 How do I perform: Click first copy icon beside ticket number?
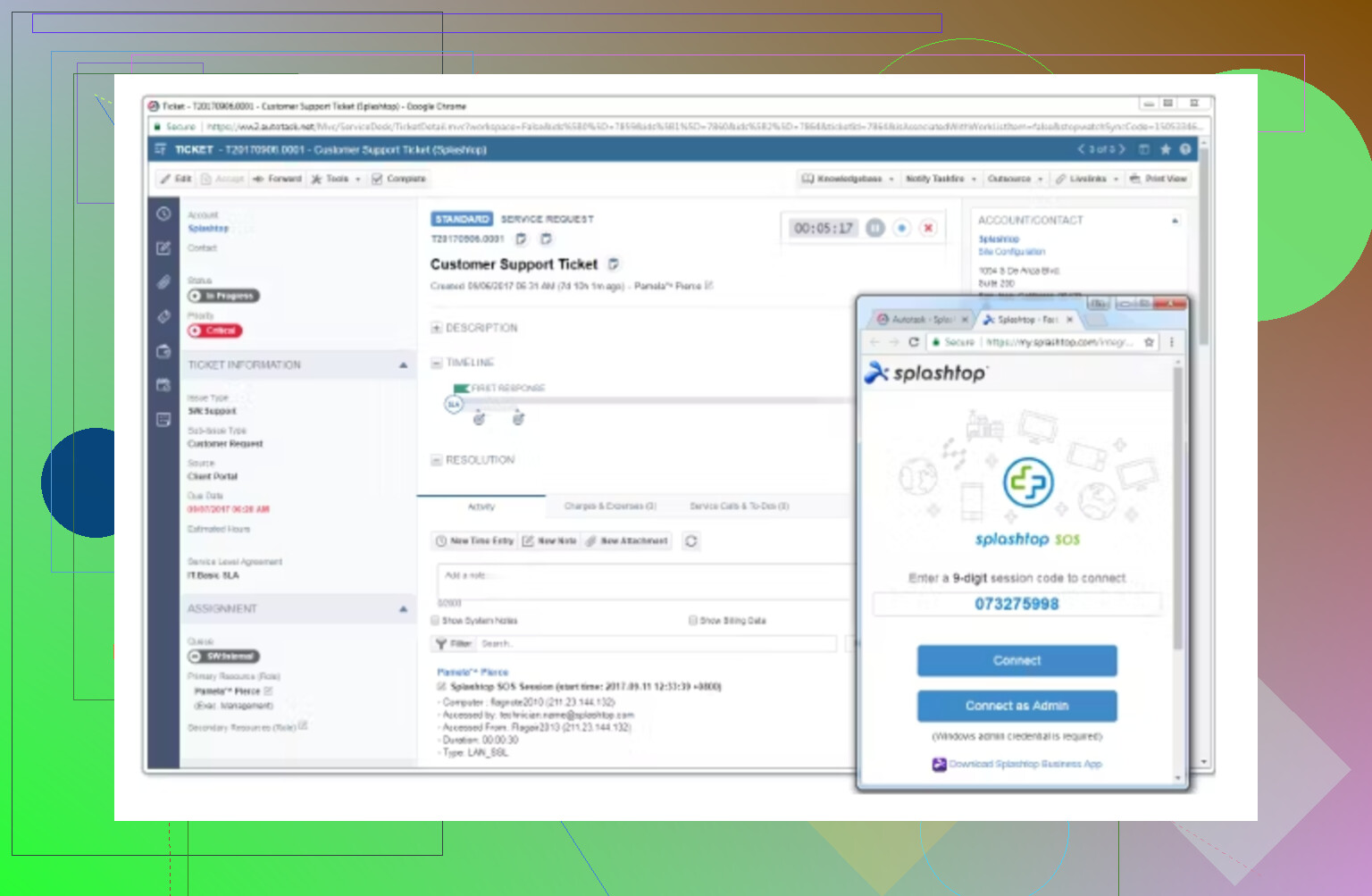pyautogui.click(x=522, y=239)
